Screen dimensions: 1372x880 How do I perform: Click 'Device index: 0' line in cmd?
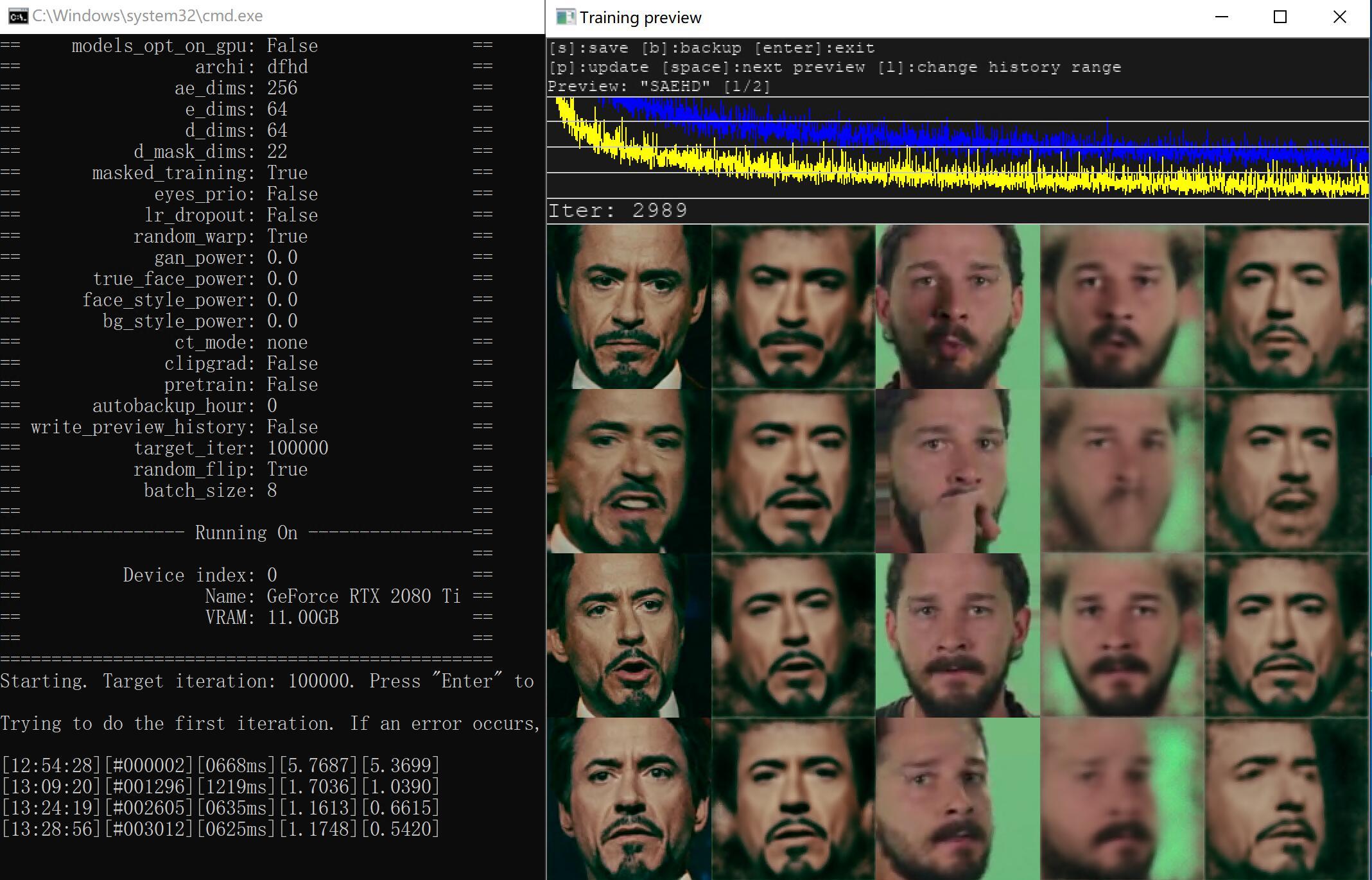pos(200,575)
